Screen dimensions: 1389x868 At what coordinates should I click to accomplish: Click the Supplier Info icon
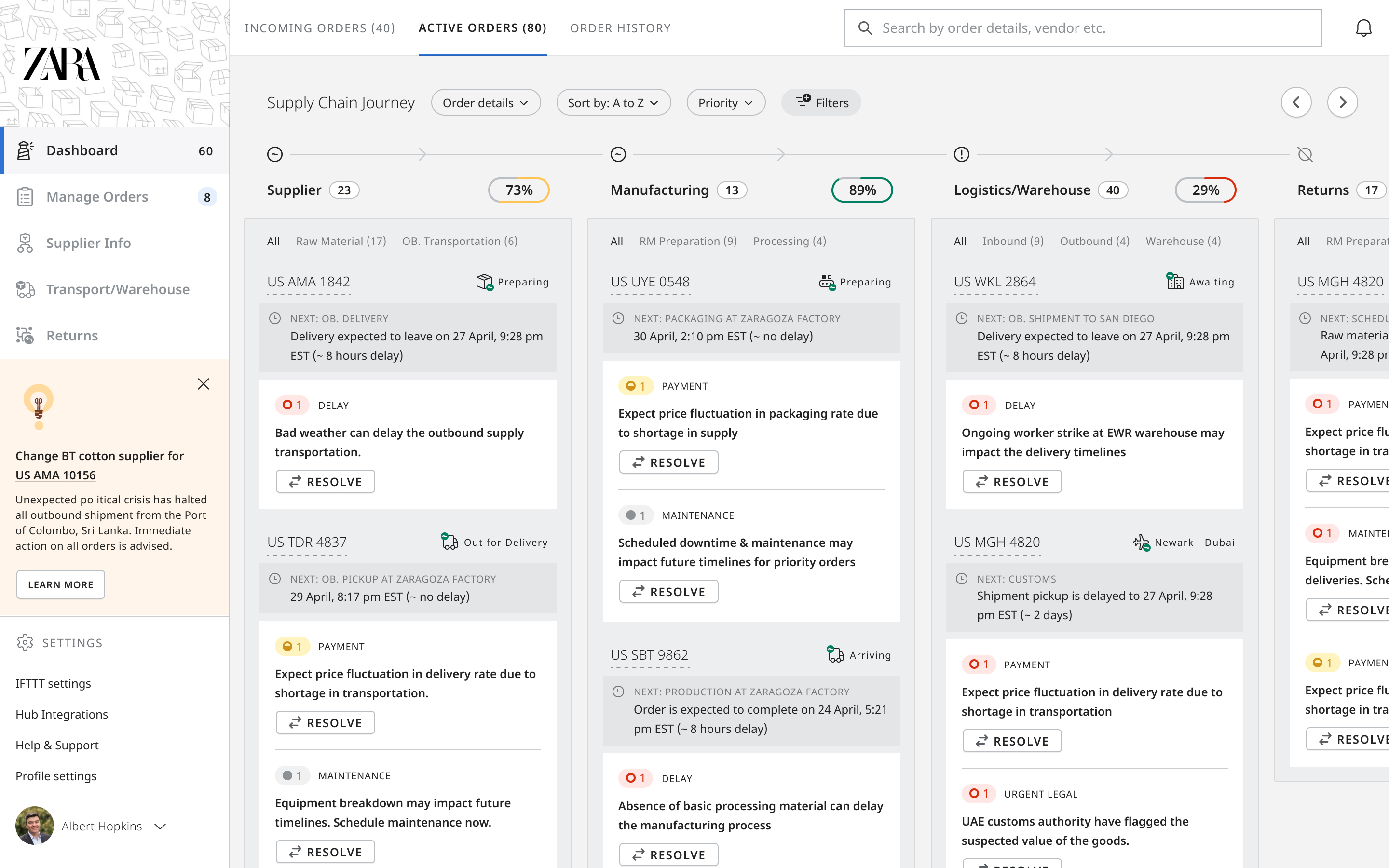25,243
